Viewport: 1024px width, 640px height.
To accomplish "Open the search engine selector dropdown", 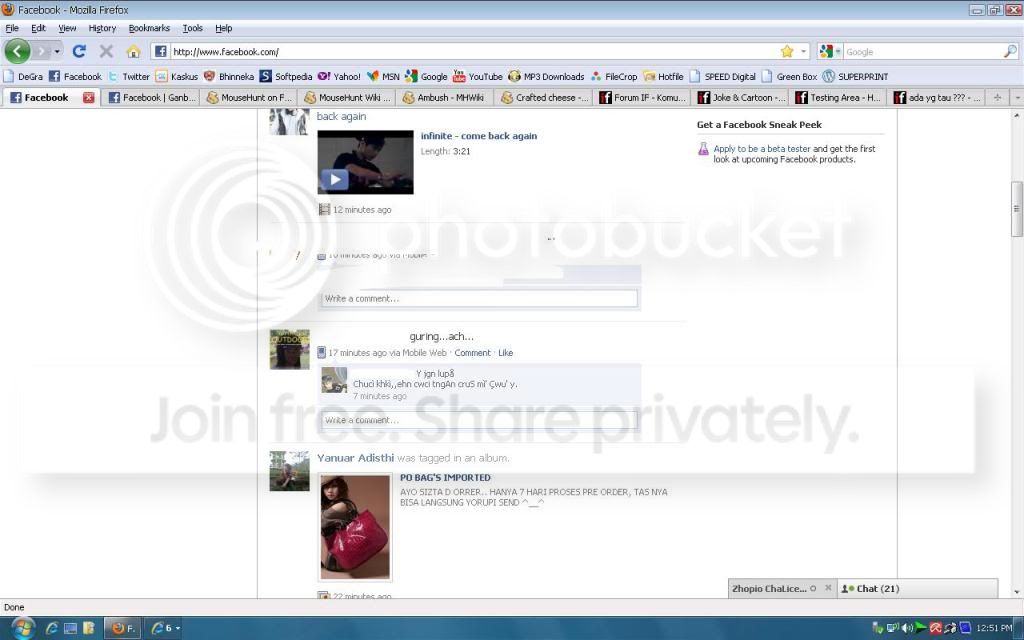I will coord(830,51).
